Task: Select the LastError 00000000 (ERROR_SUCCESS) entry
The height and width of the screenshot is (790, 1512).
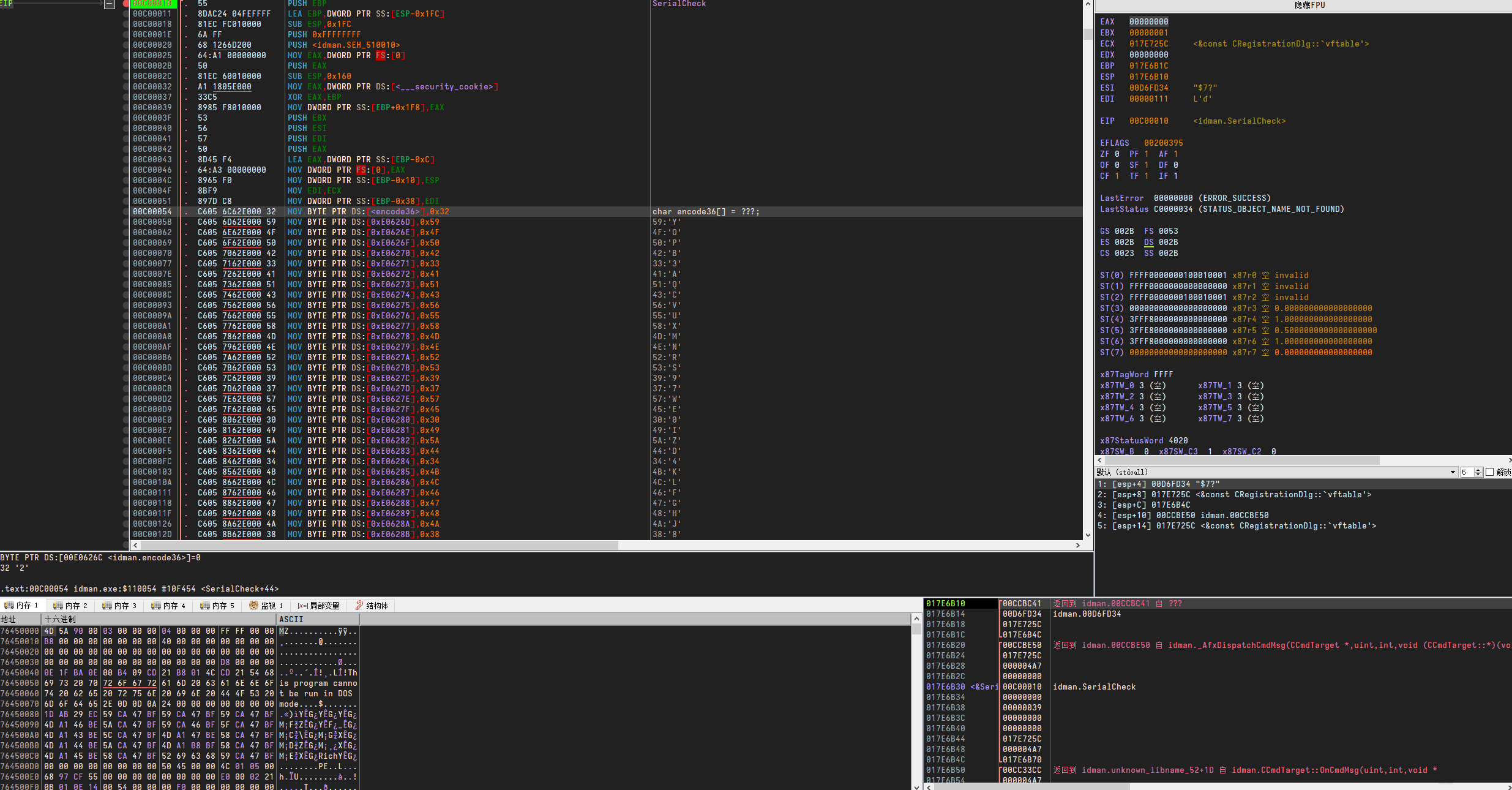Action: 1185,198
